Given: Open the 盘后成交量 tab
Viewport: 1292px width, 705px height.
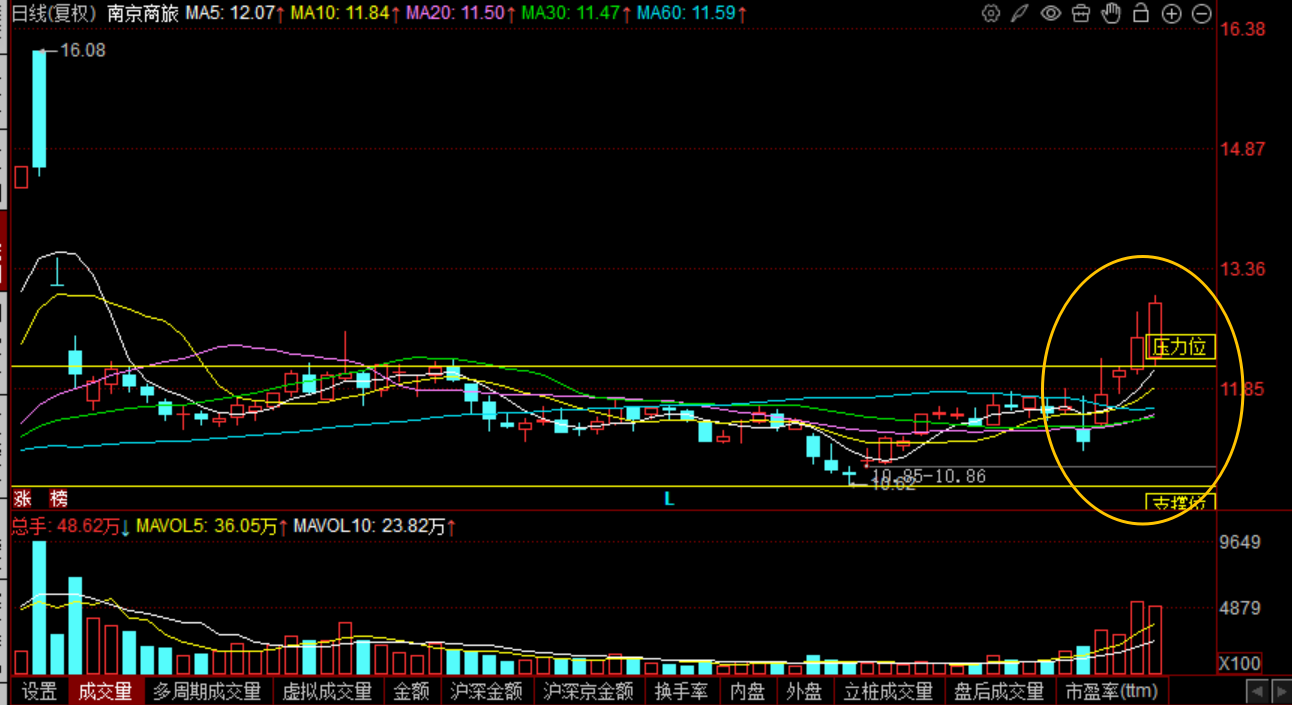Looking at the screenshot, I should point(999,691).
